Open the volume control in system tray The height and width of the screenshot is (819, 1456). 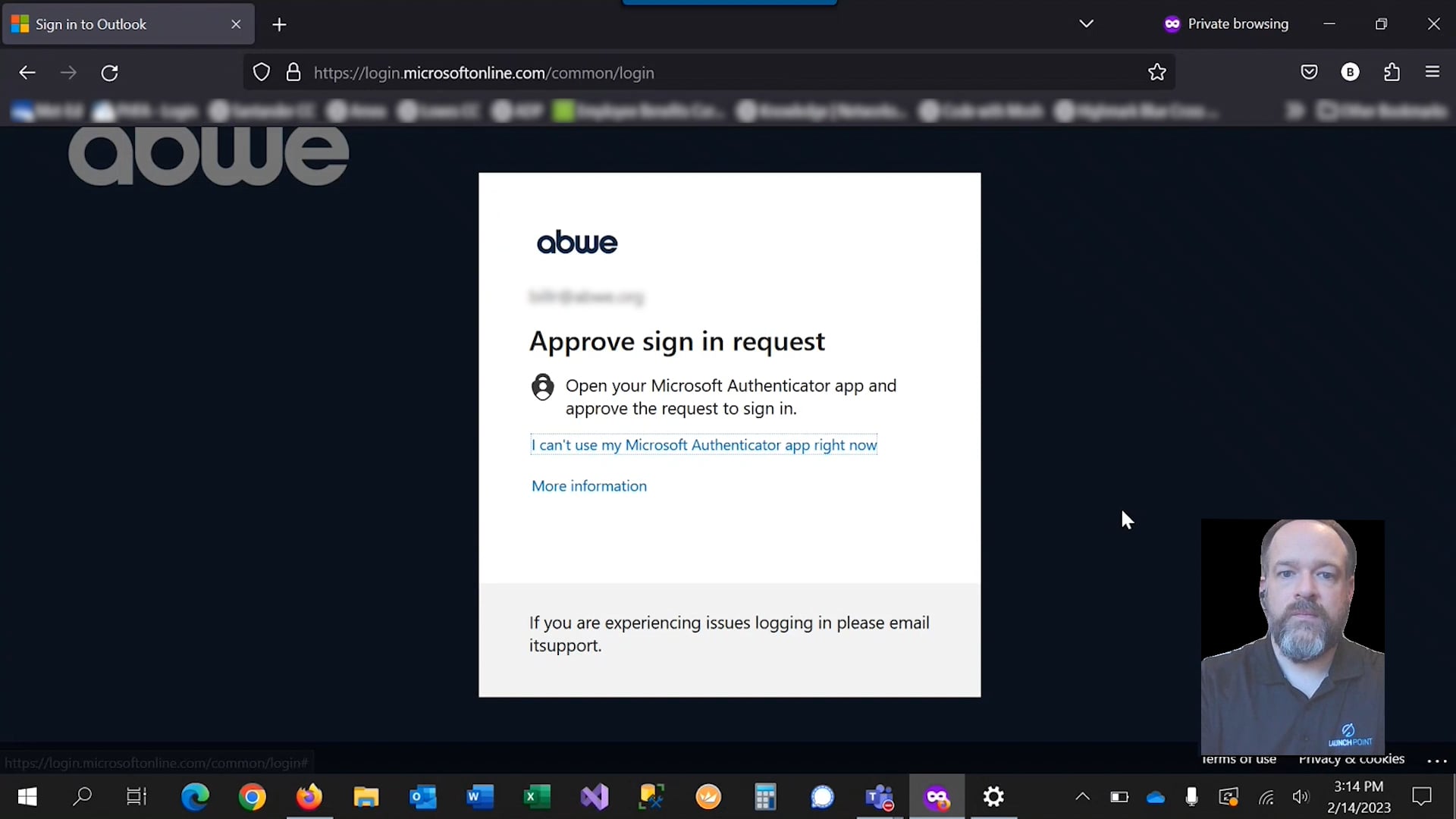(x=1301, y=796)
